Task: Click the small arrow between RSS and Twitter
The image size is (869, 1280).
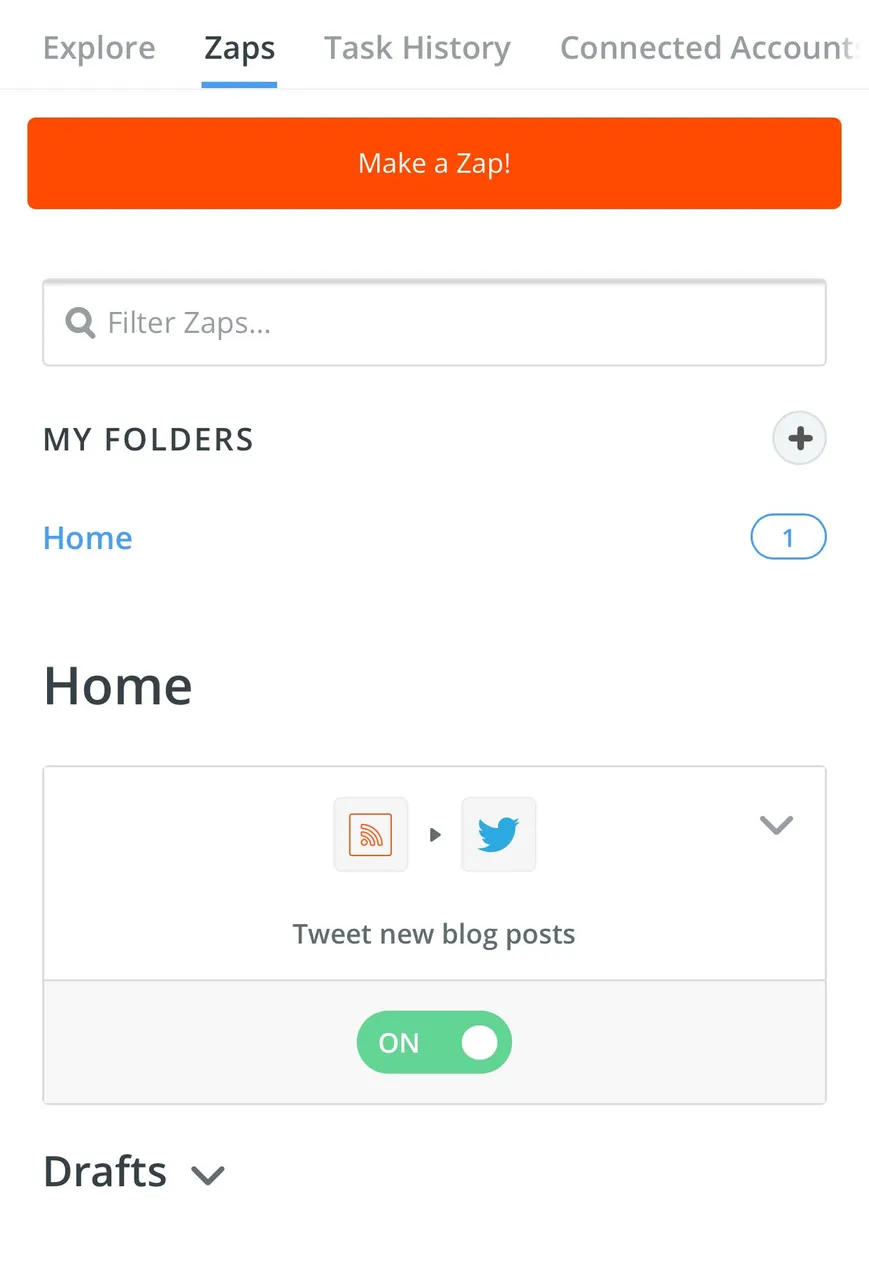Action: pyautogui.click(x=435, y=834)
